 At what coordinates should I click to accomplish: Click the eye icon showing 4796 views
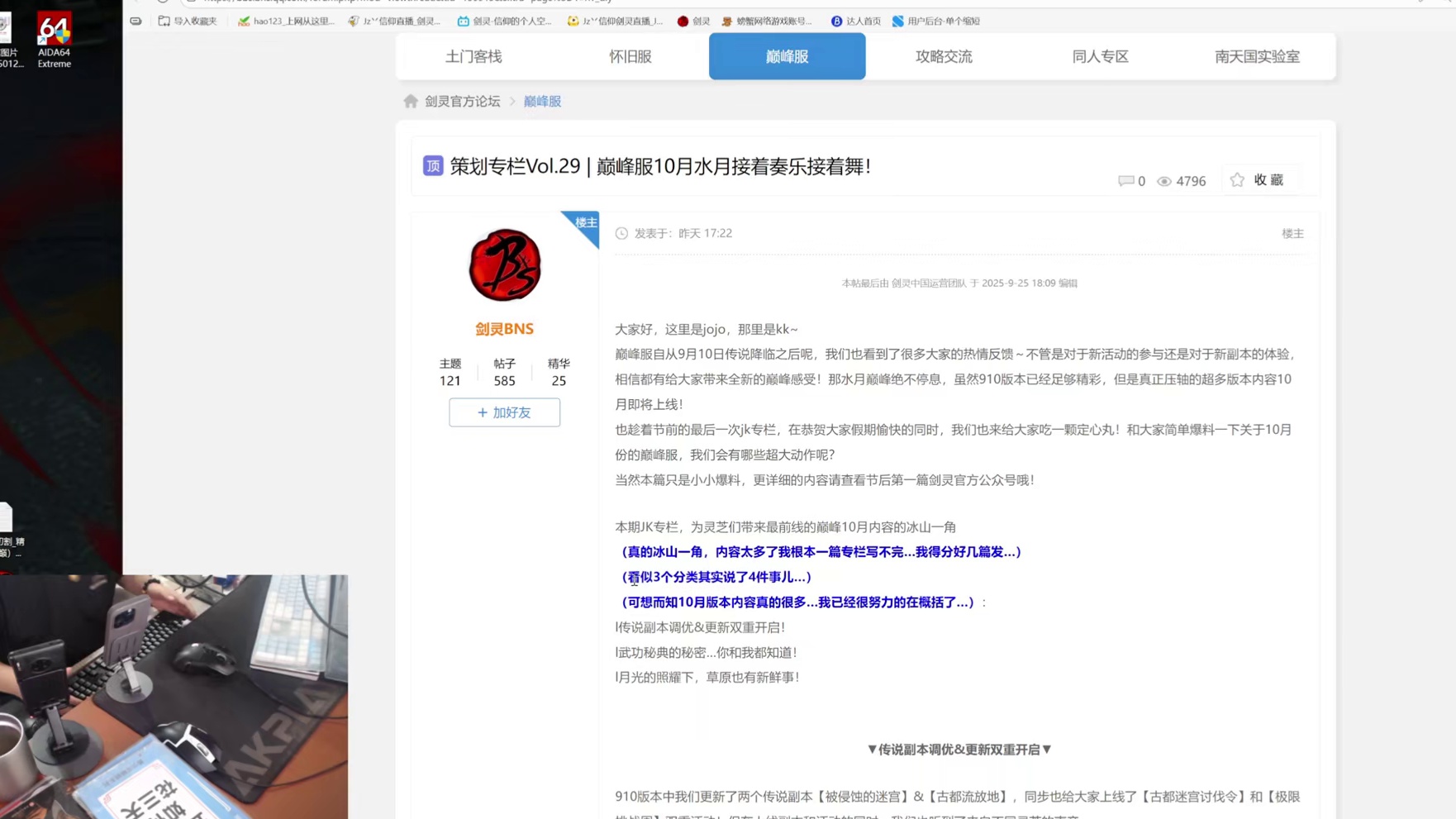(1165, 180)
